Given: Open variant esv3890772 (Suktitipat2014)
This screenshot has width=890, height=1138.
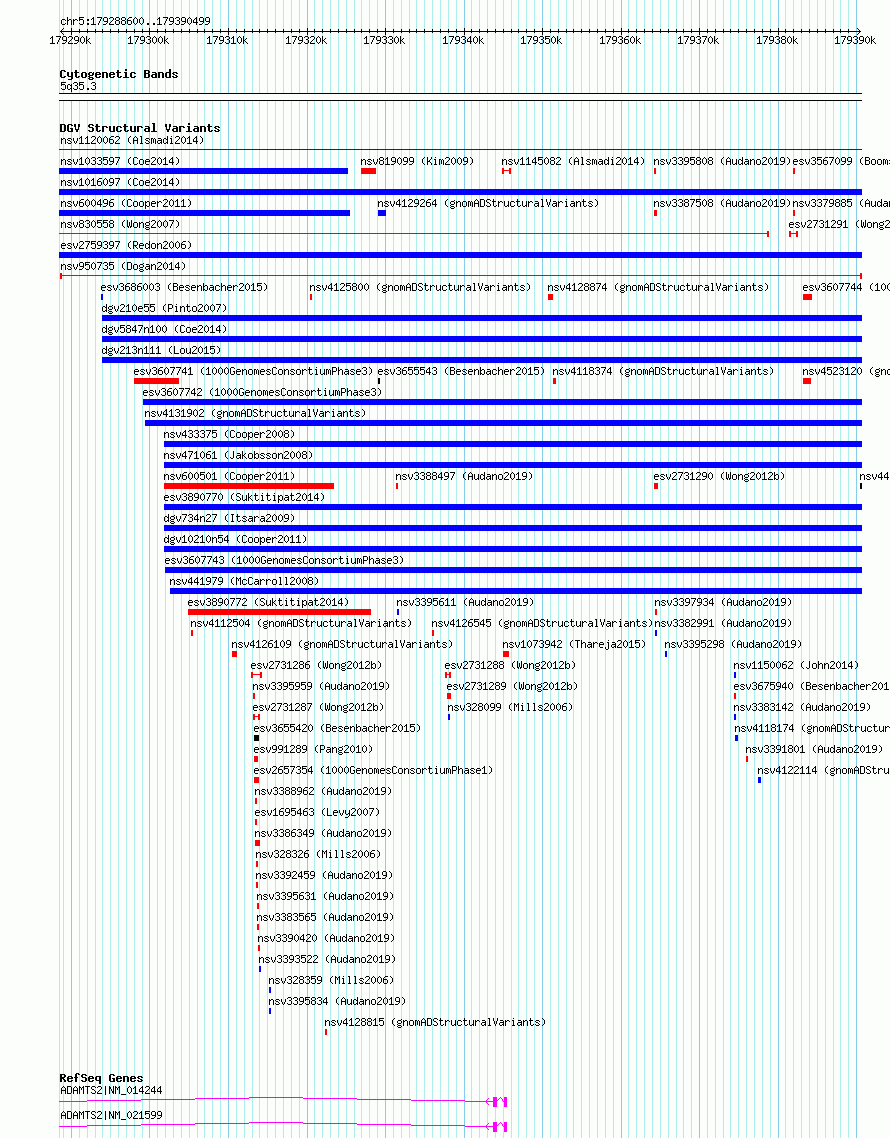Looking at the screenshot, I should click(x=268, y=603).
